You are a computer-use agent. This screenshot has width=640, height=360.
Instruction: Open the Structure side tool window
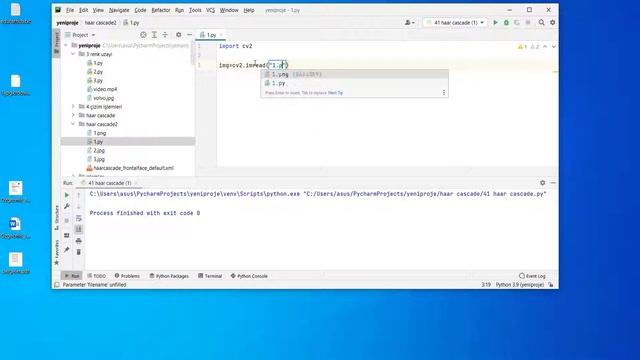[x=57, y=218]
